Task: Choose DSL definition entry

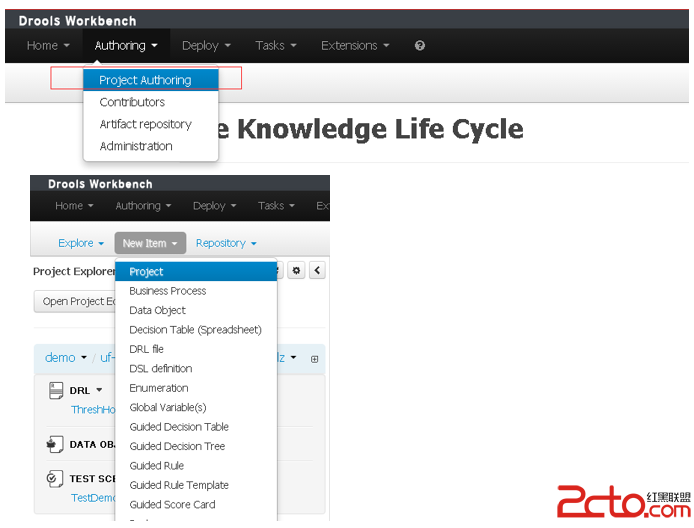Action: pyautogui.click(x=196, y=369)
